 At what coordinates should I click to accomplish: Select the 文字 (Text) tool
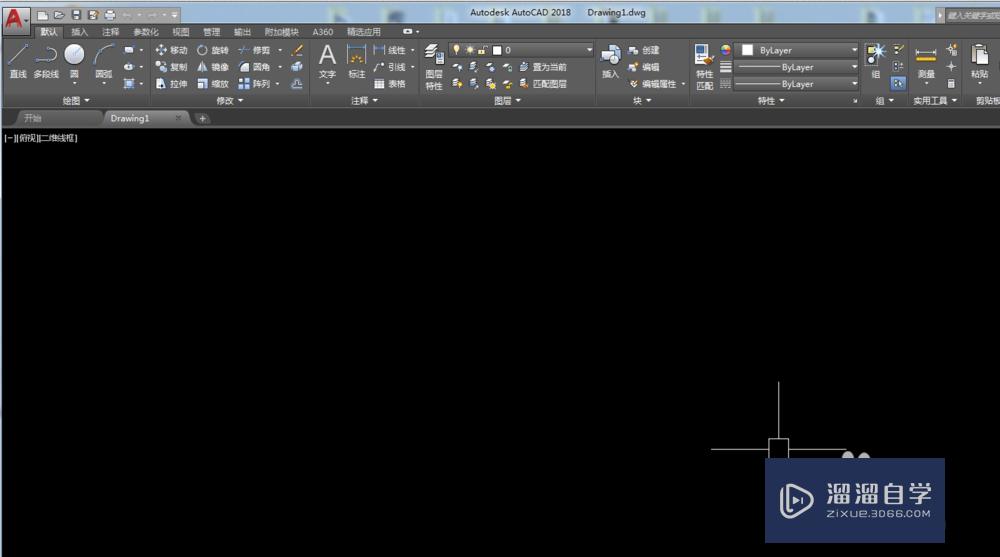[x=327, y=63]
